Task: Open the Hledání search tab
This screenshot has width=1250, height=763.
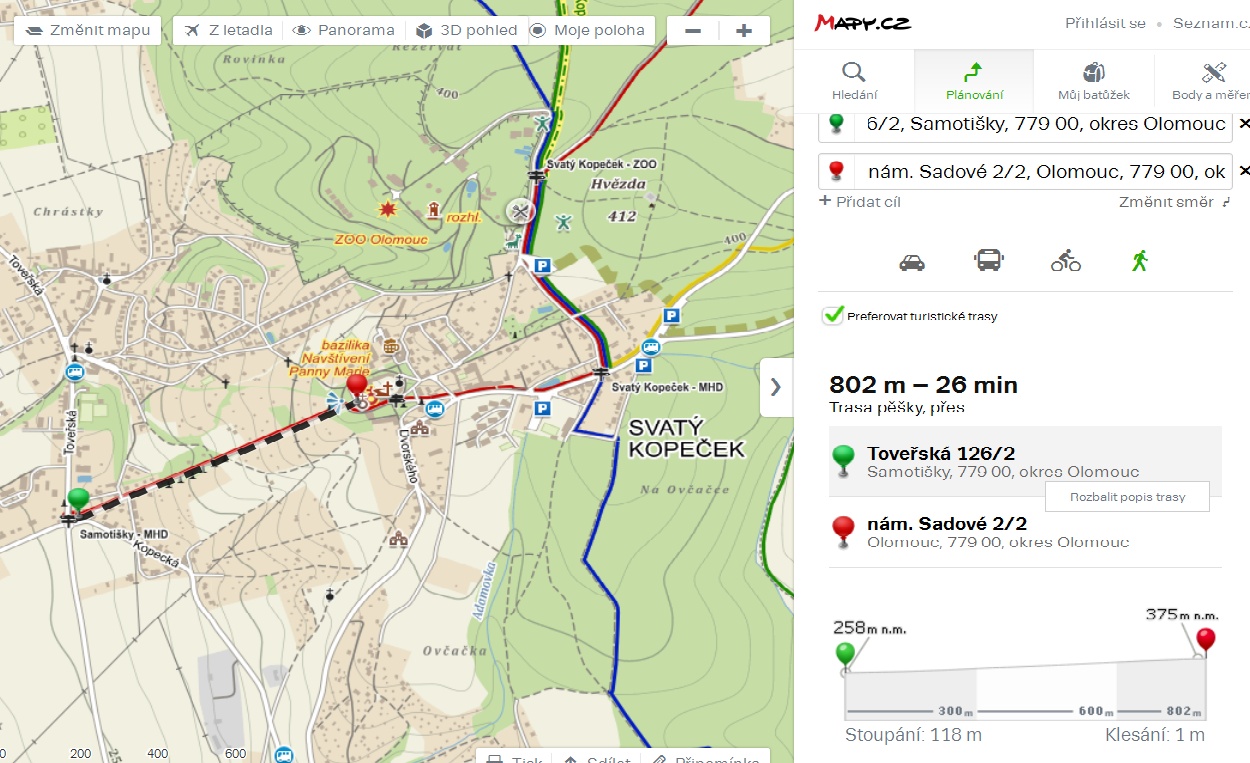Action: [854, 80]
